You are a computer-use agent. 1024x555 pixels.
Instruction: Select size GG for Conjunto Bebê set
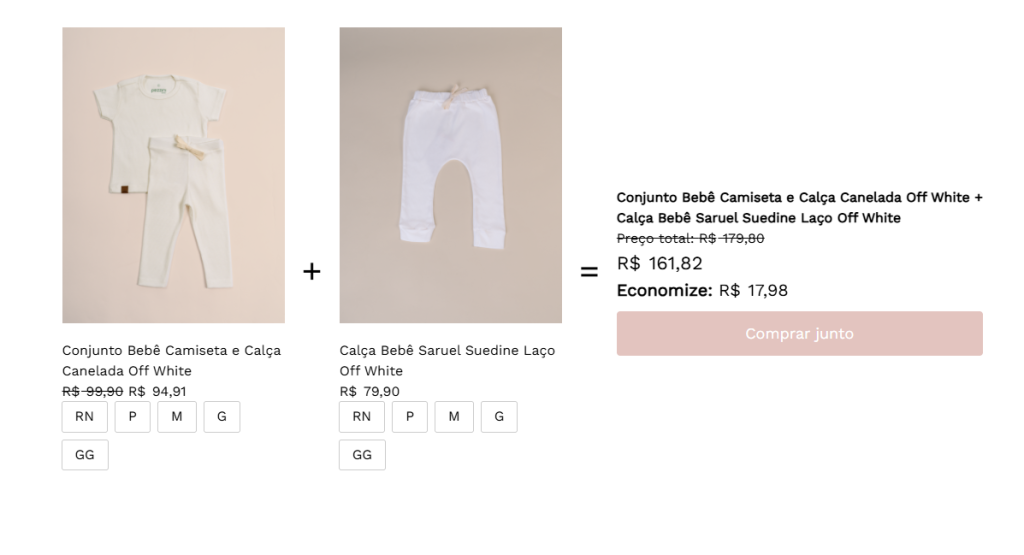point(85,454)
